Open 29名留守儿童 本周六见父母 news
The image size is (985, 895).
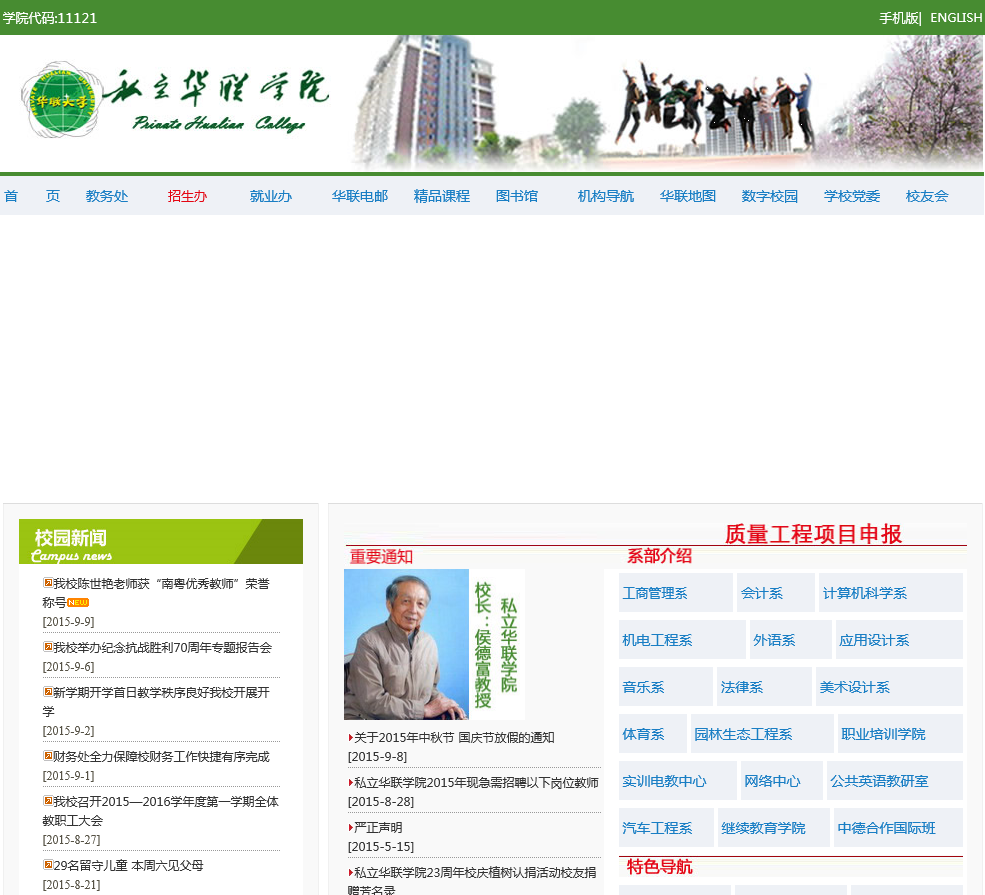(x=128, y=865)
